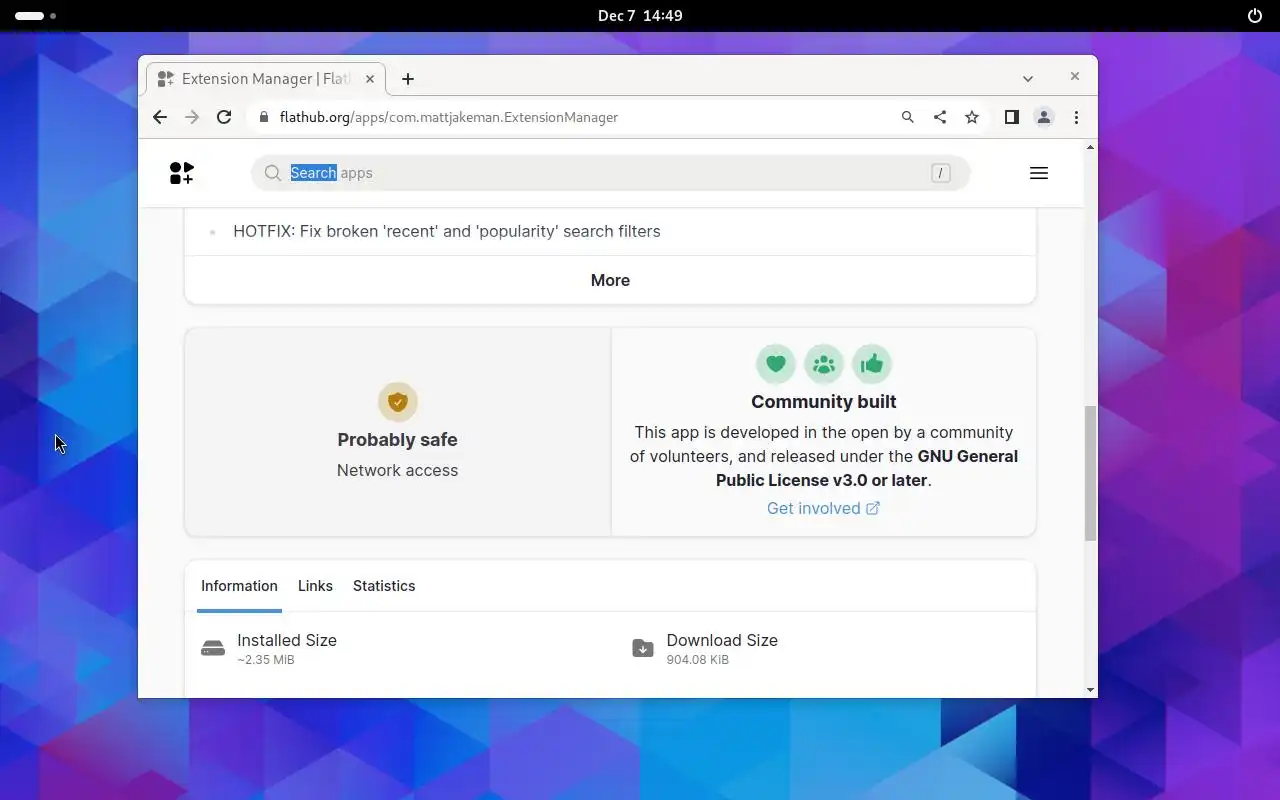Click the Network access text

pos(398,470)
